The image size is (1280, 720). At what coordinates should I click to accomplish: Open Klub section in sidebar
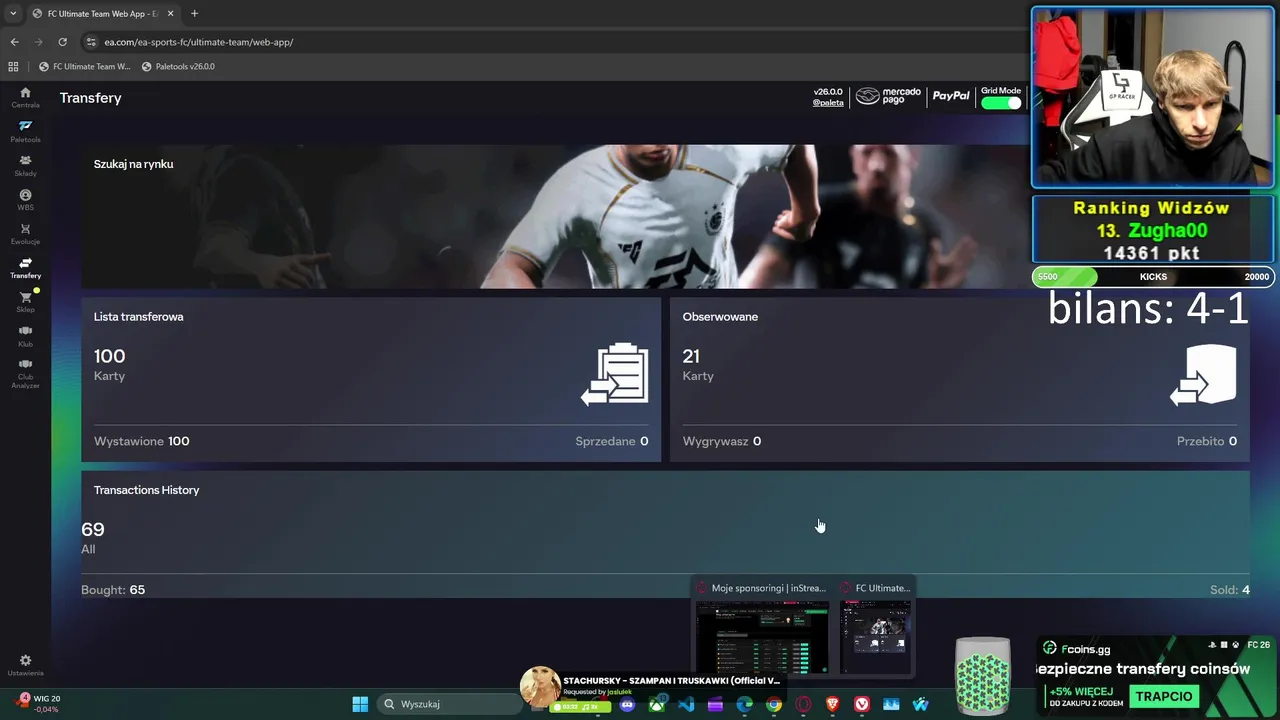(x=25, y=336)
